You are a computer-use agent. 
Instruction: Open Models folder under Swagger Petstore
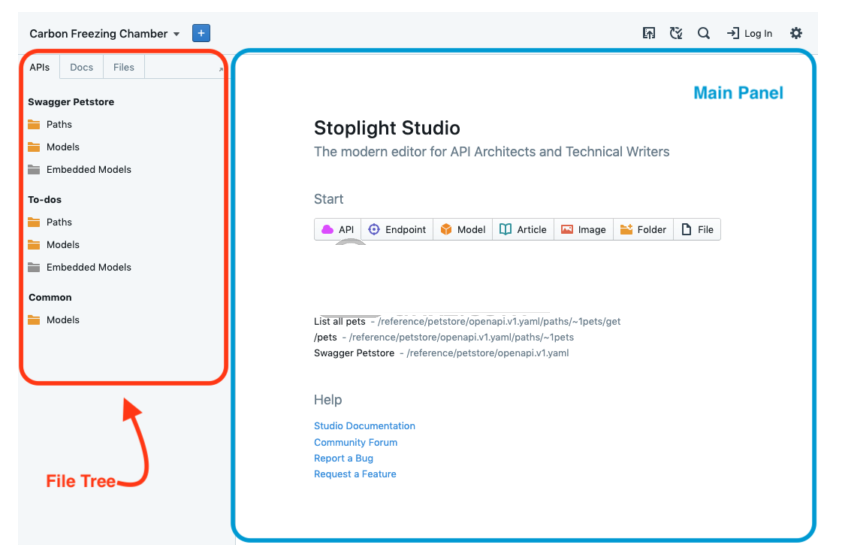coord(53,147)
